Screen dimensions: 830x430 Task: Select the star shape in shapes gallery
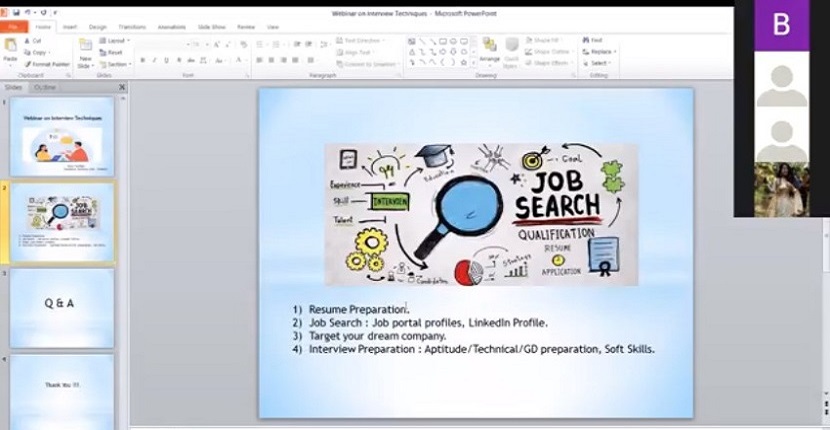point(464,62)
